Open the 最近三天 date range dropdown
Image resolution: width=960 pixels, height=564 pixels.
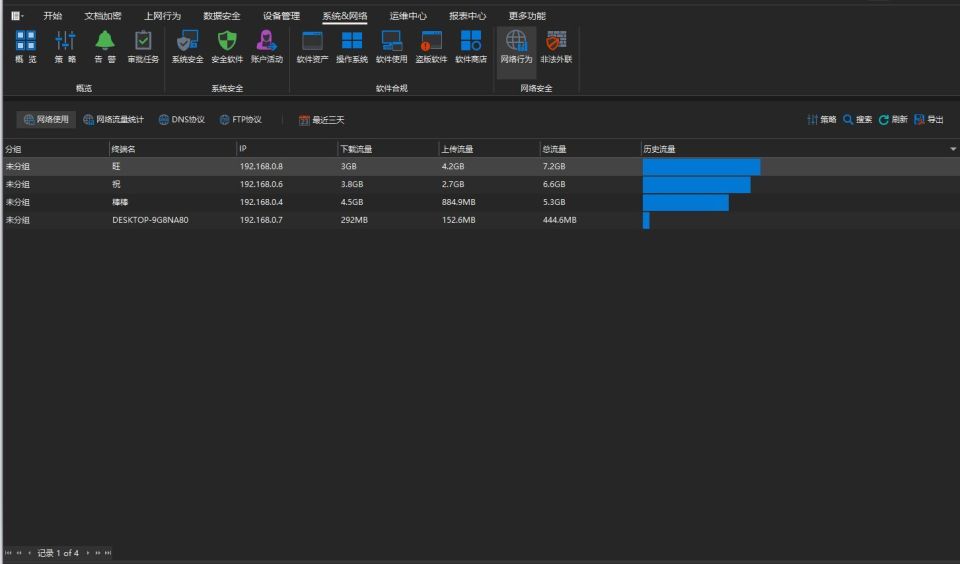click(x=321, y=120)
